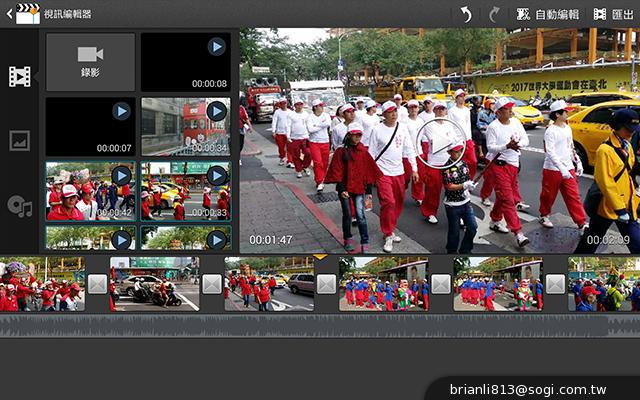640x400 pixels.
Task: Select the 00:42 clip thumbnail
Action: coord(90,190)
